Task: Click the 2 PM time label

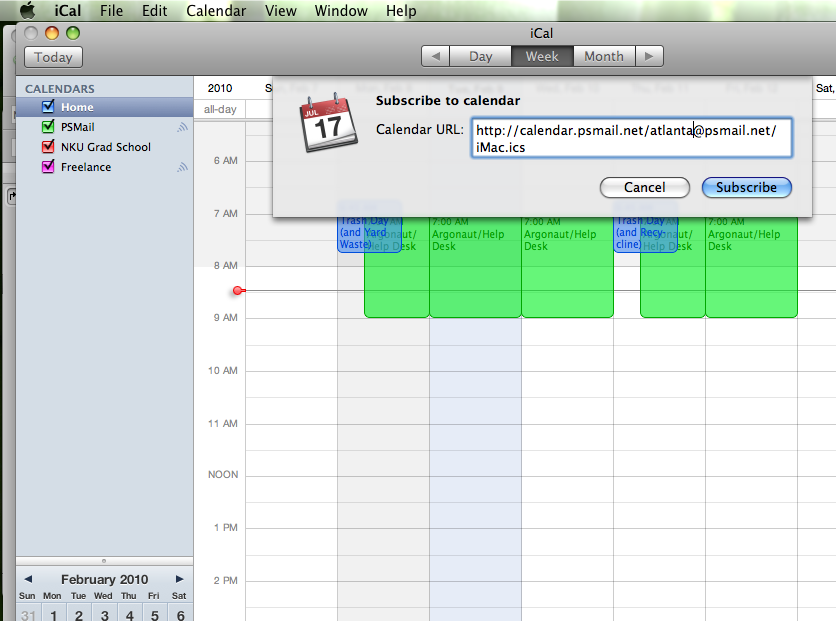Action: click(226, 580)
